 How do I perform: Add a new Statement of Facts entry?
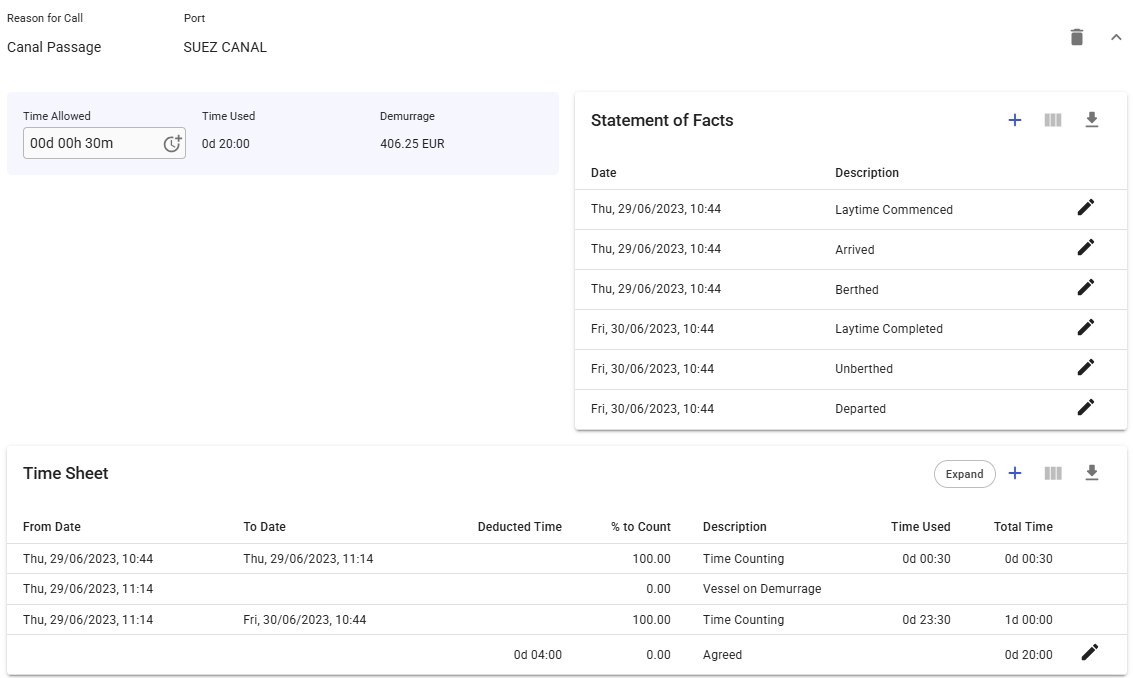coord(1014,120)
